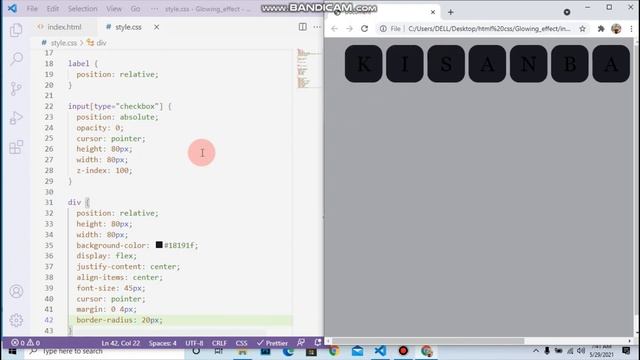640x360 pixels.
Task: Toggle the K letter checkbox tile
Action: [364, 64]
